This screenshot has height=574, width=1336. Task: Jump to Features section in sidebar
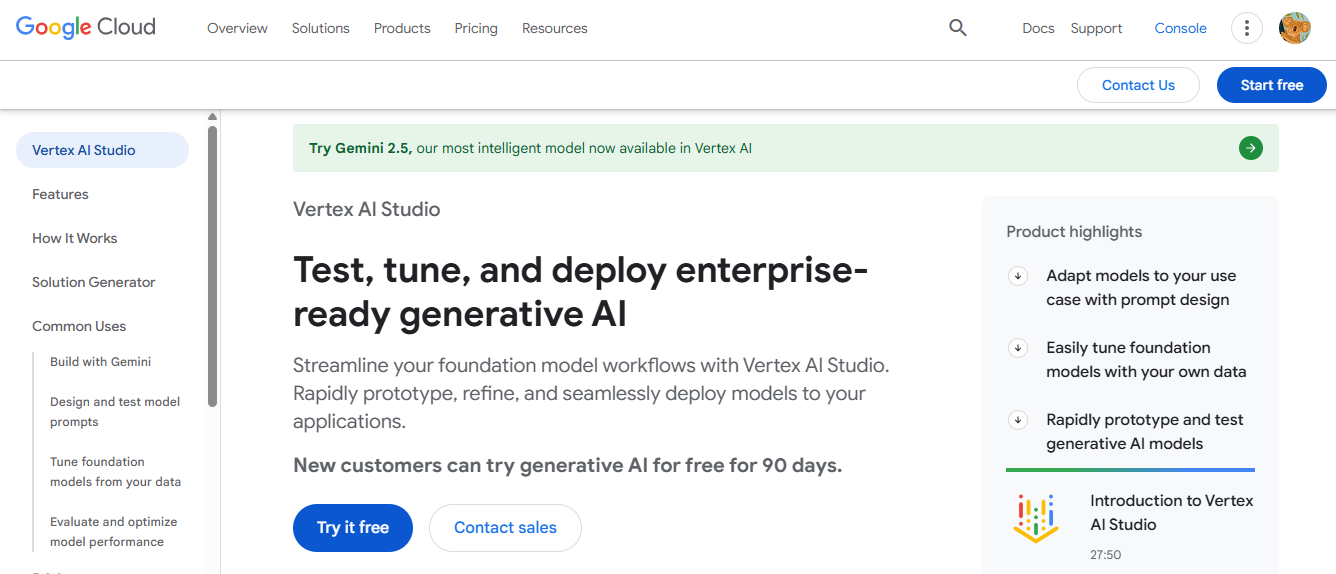click(60, 194)
